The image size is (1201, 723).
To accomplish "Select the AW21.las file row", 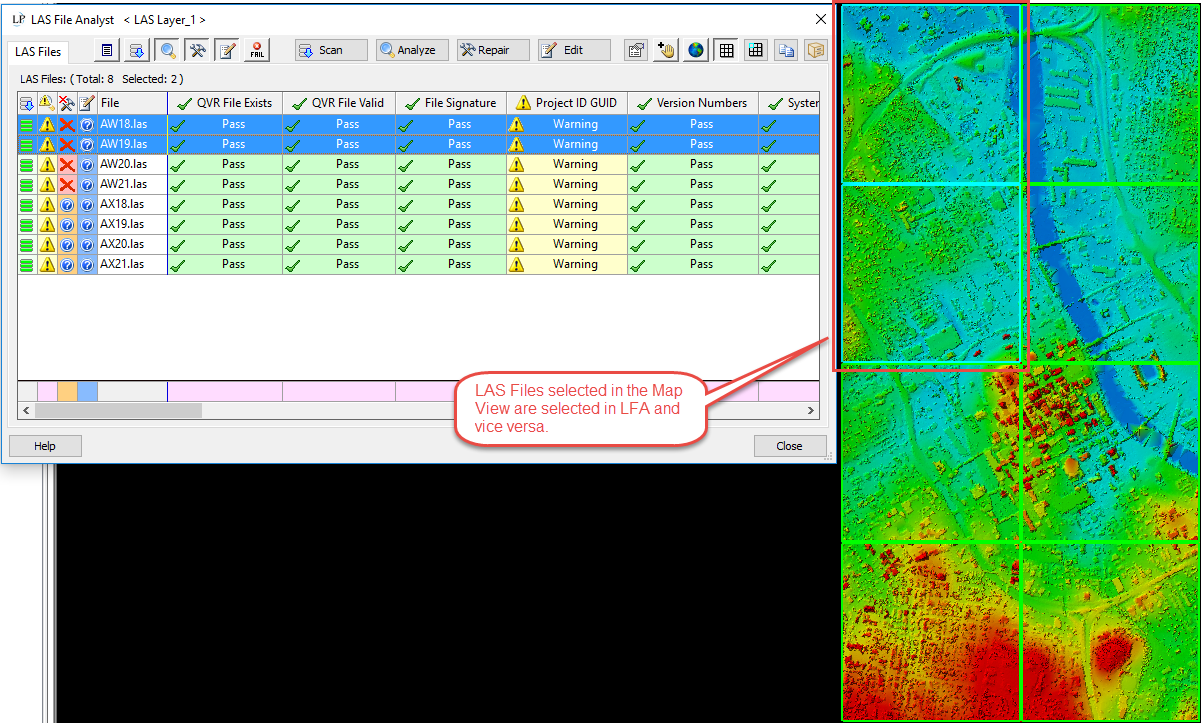I will coord(418,184).
